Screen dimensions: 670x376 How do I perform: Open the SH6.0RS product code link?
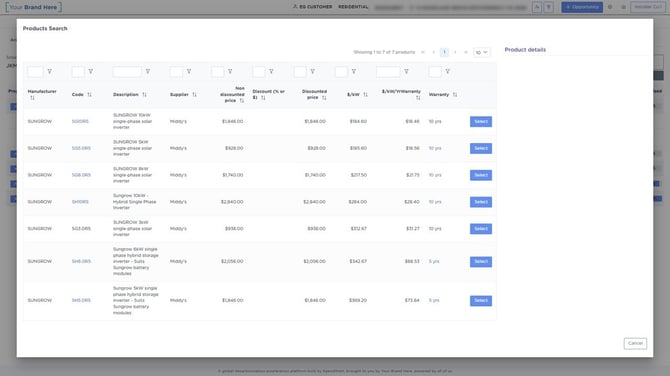pyautogui.click(x=81, y=261)
